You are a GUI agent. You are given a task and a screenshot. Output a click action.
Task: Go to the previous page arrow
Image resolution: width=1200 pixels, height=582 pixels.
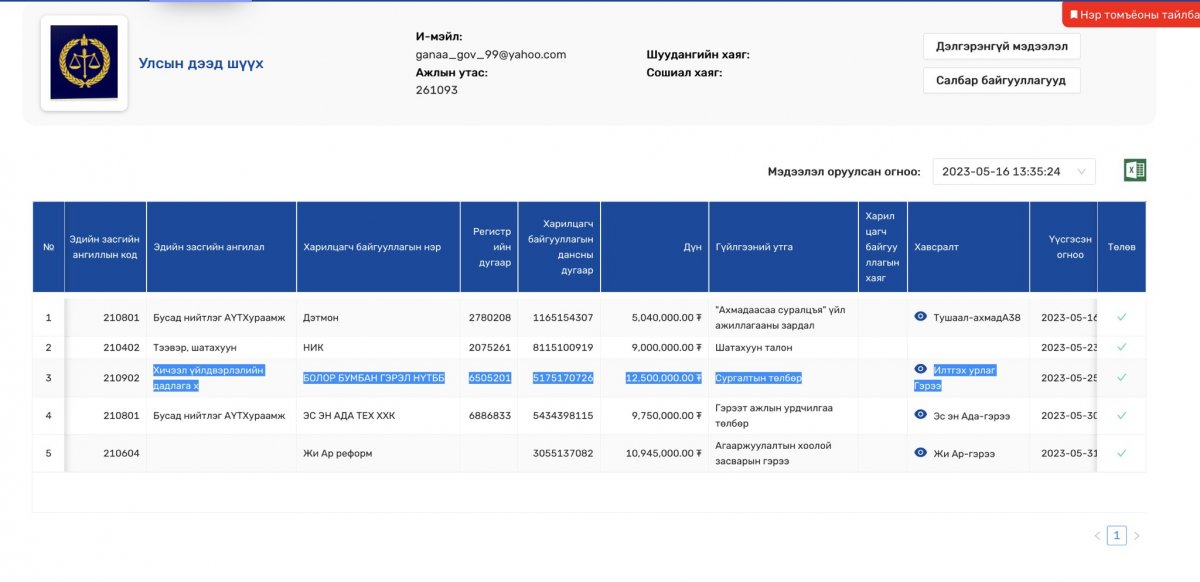tap(1097, 536)
